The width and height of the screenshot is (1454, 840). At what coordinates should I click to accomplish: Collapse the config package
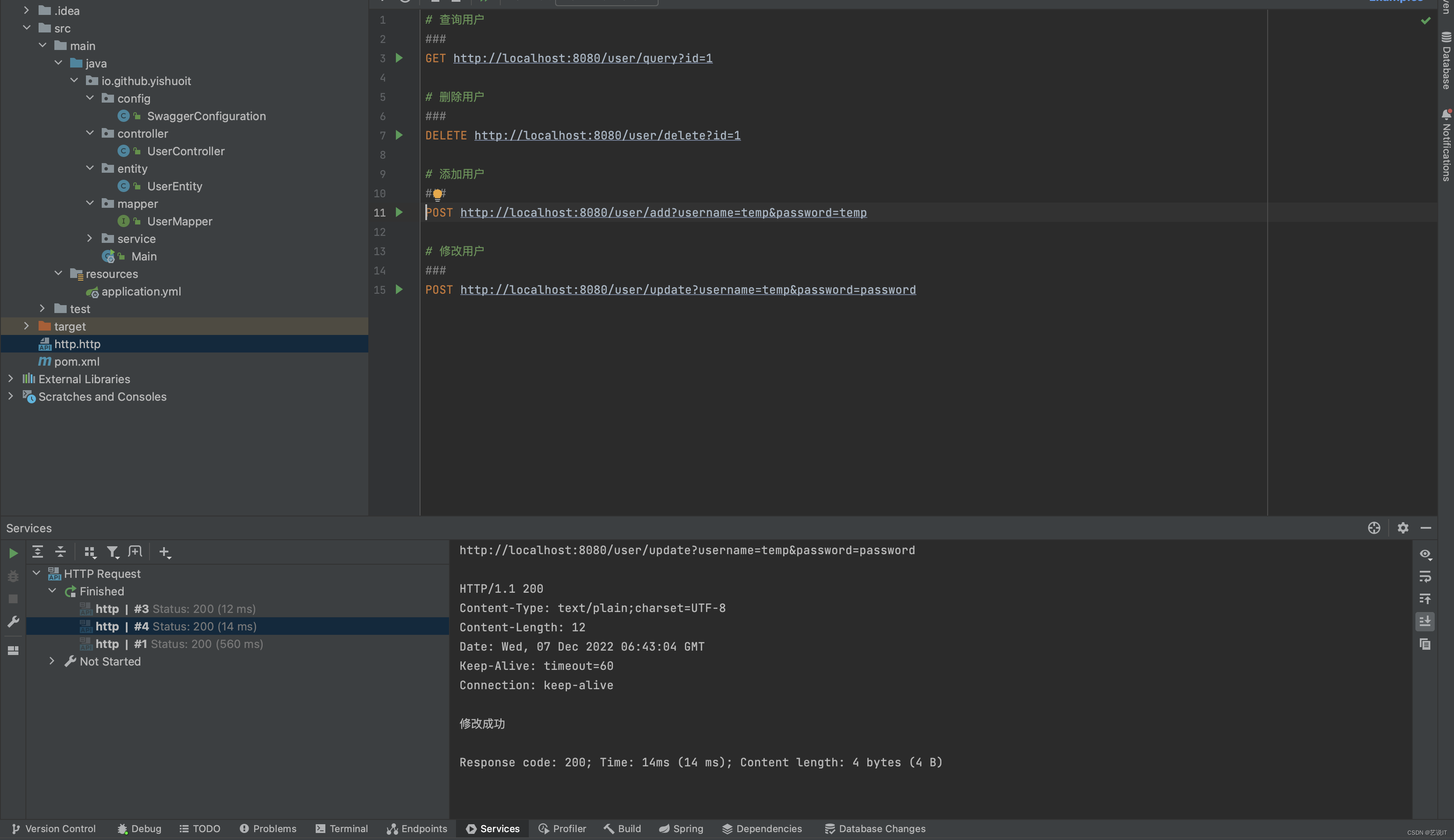point(89,98)
